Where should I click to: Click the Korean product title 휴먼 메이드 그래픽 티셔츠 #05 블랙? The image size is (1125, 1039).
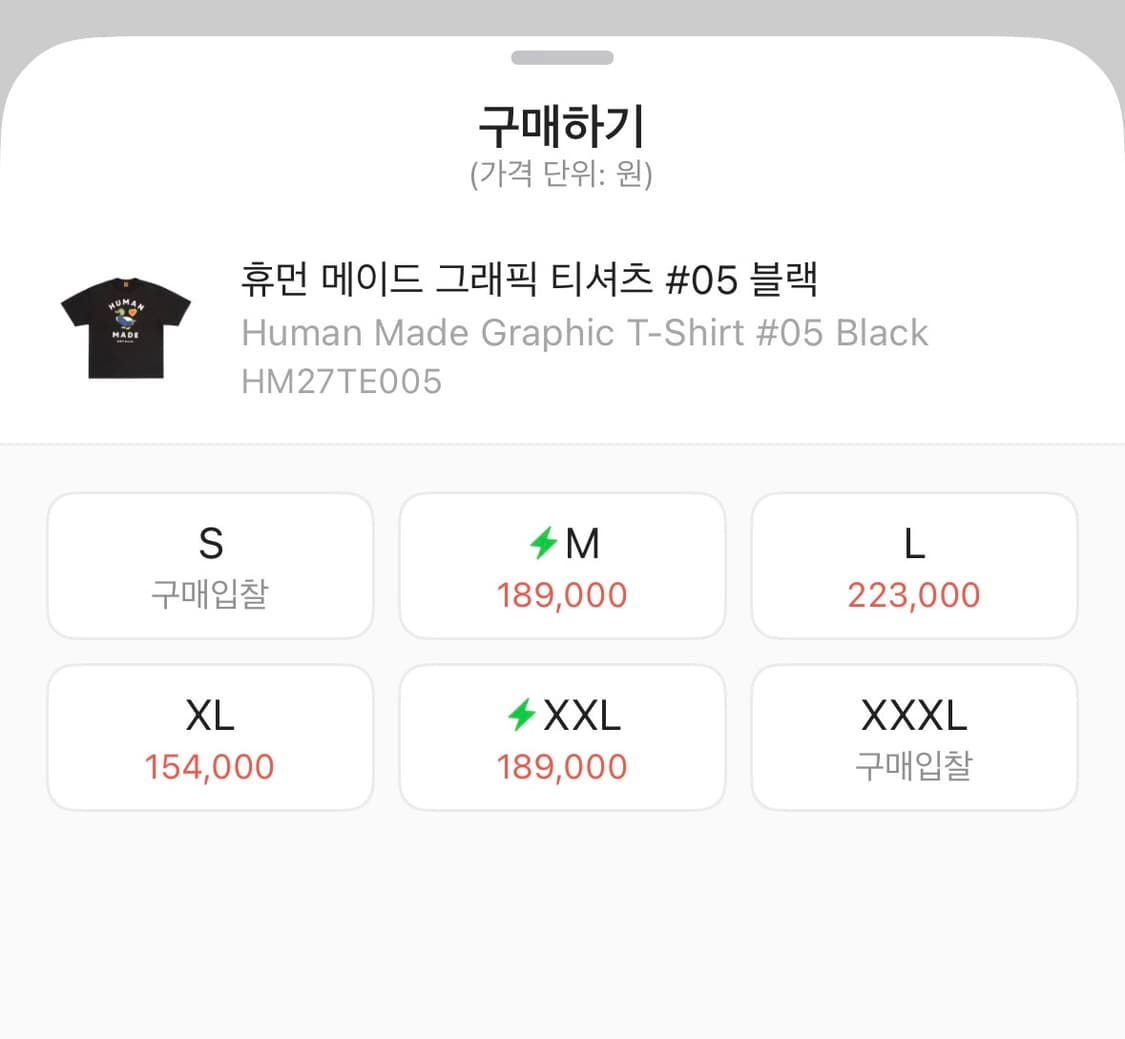pos(530,281)
